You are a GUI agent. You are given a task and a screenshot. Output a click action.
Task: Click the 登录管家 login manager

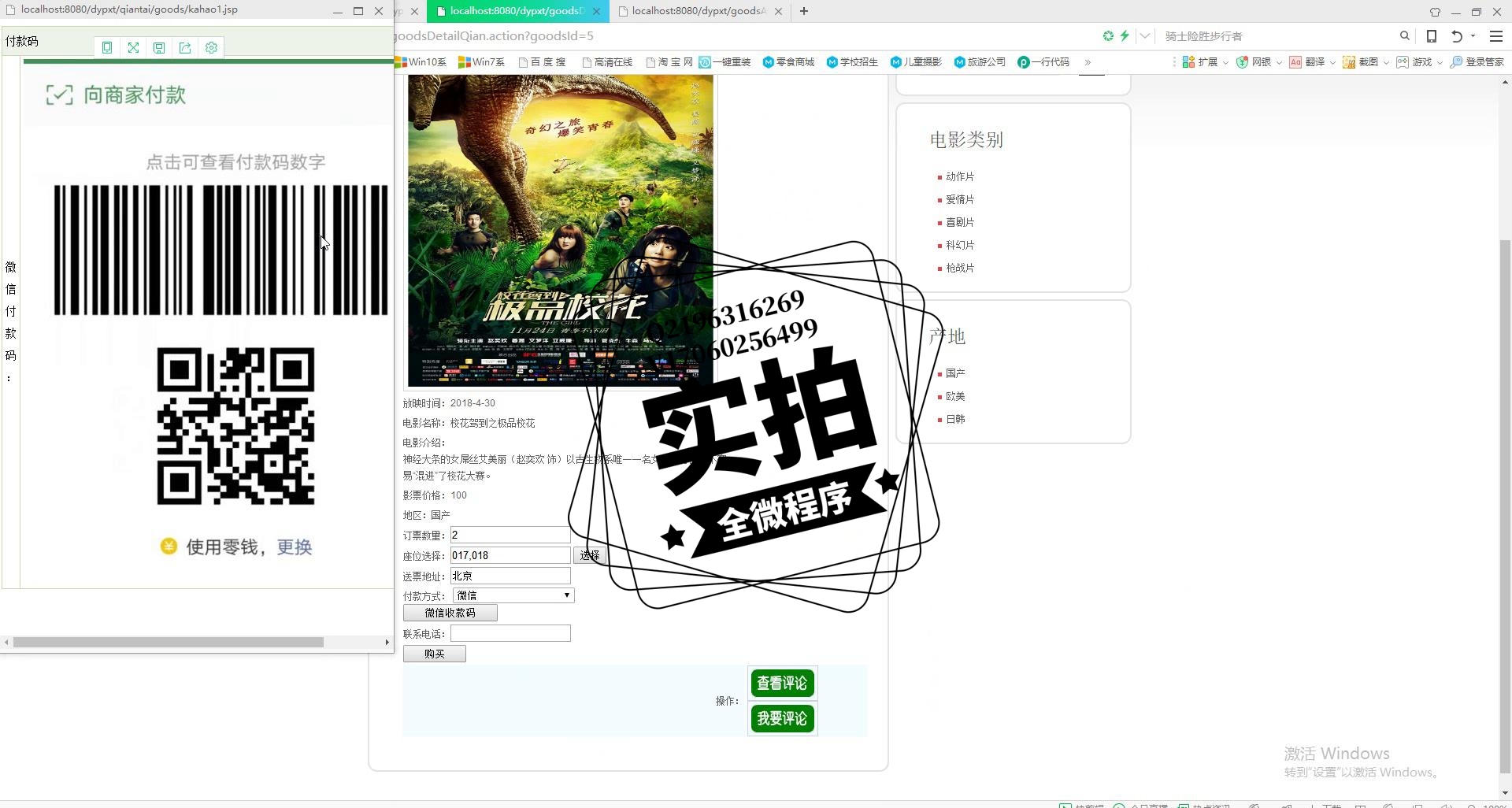point(1477,62)
